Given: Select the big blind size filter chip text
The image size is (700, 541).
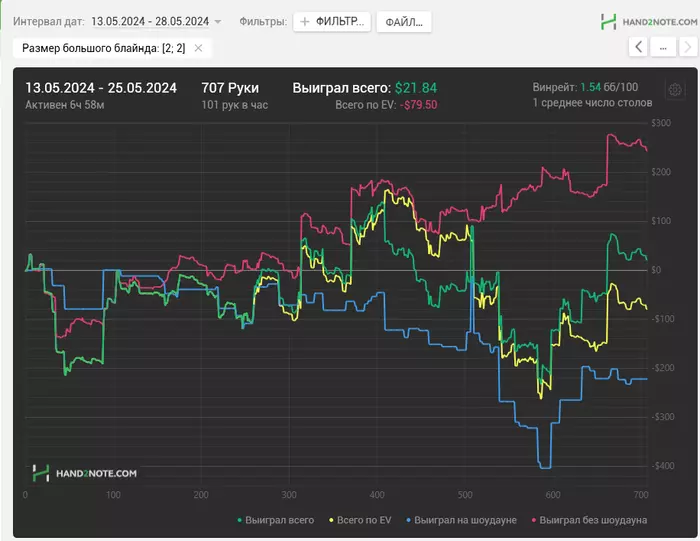Looking at the screenshot, I should [x=104, y=48].
